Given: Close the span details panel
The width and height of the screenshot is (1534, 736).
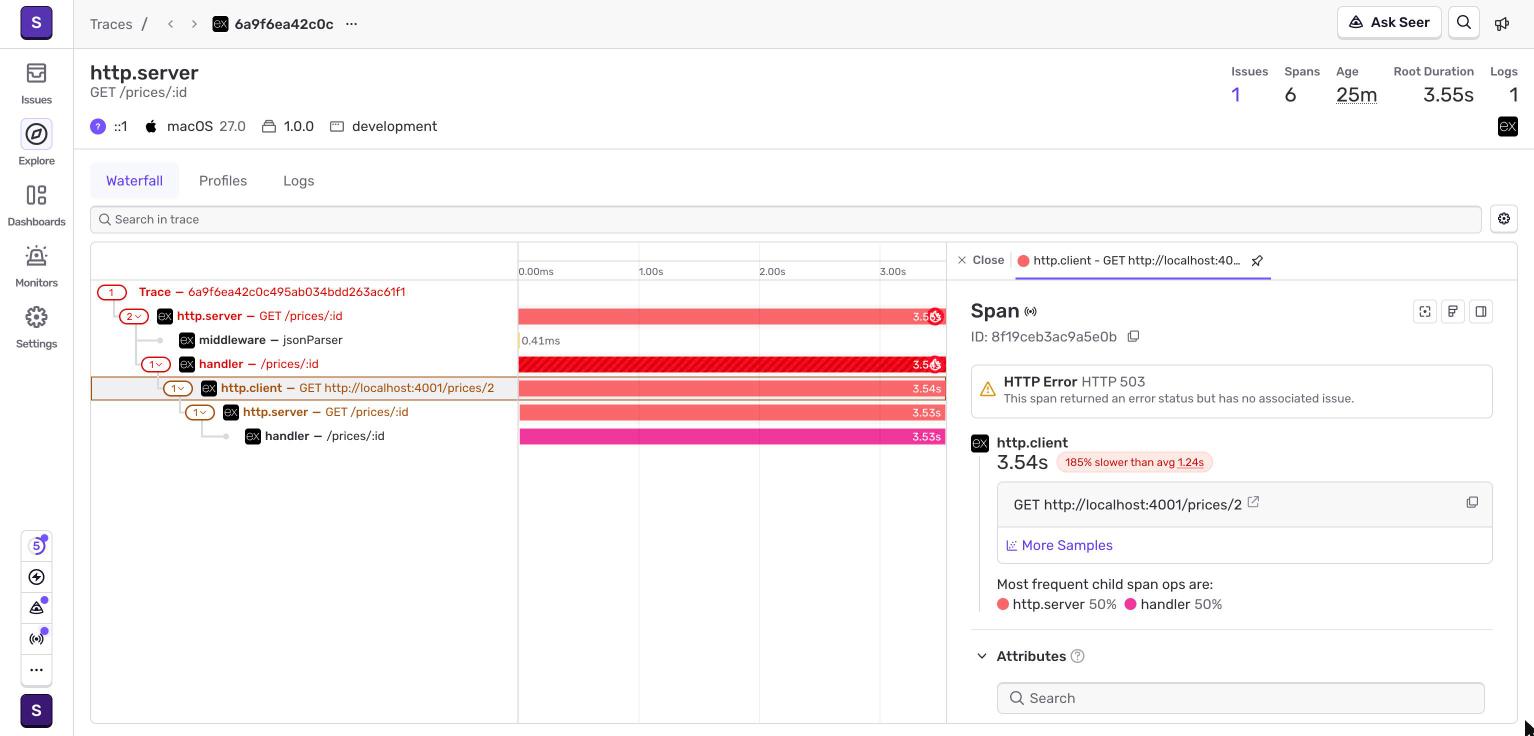Looking at the screenshot, I should tap(980, 260).
